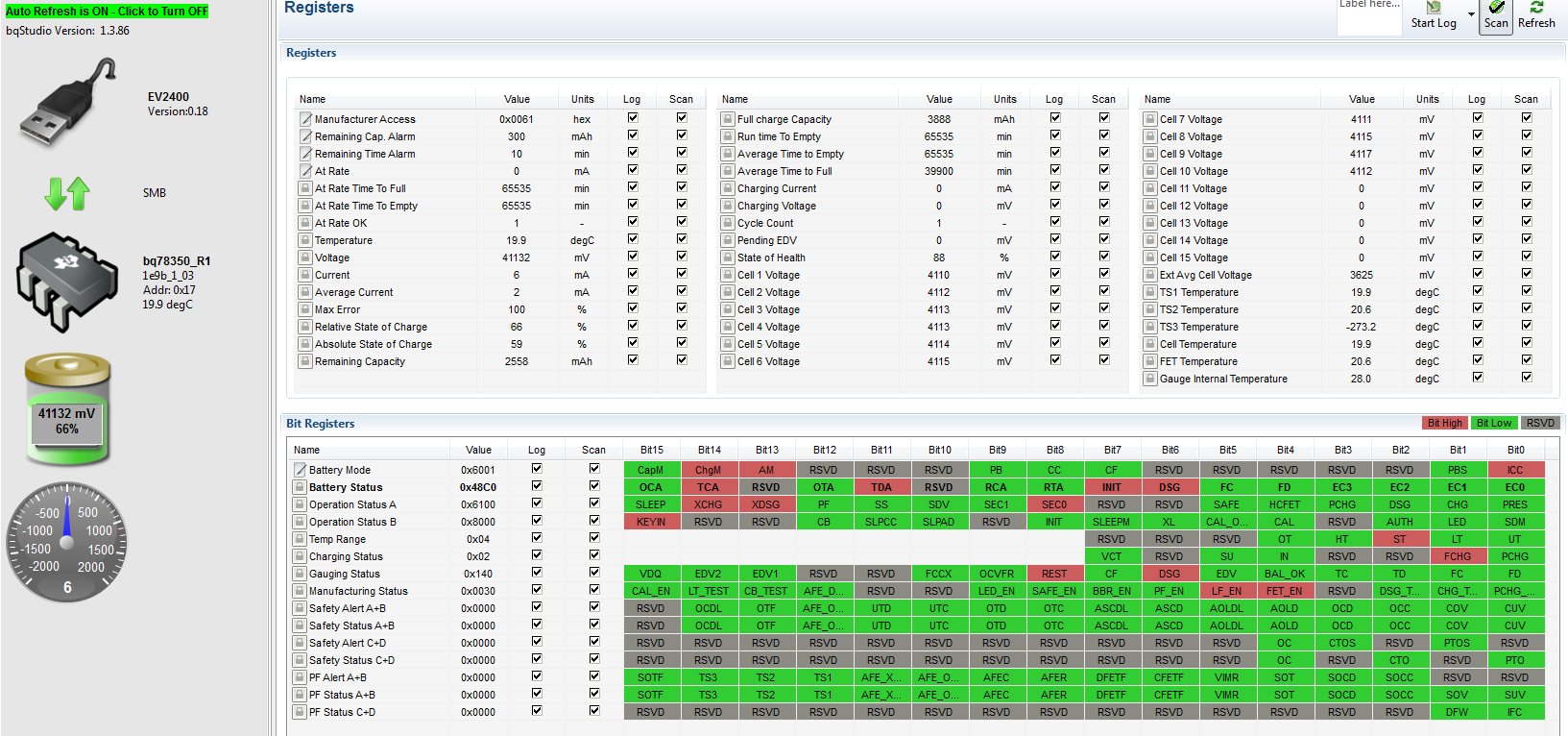Image resolution: width=1568 pixels, height=736 pixels.
Task: Uncheck the Log checkbox for Relative State of Charge
Action: point(633,326)
